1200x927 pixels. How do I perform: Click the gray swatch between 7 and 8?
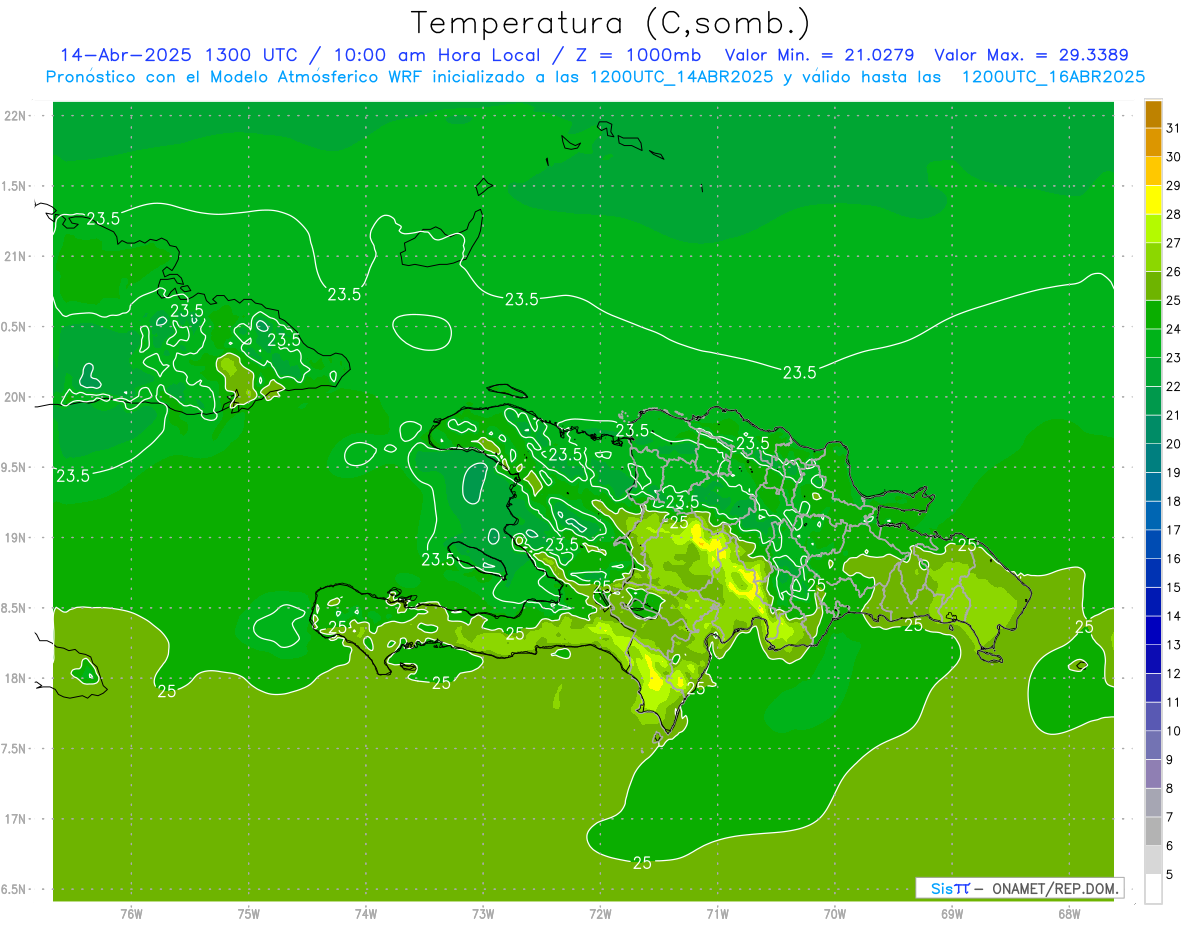tap(1153, 802)
